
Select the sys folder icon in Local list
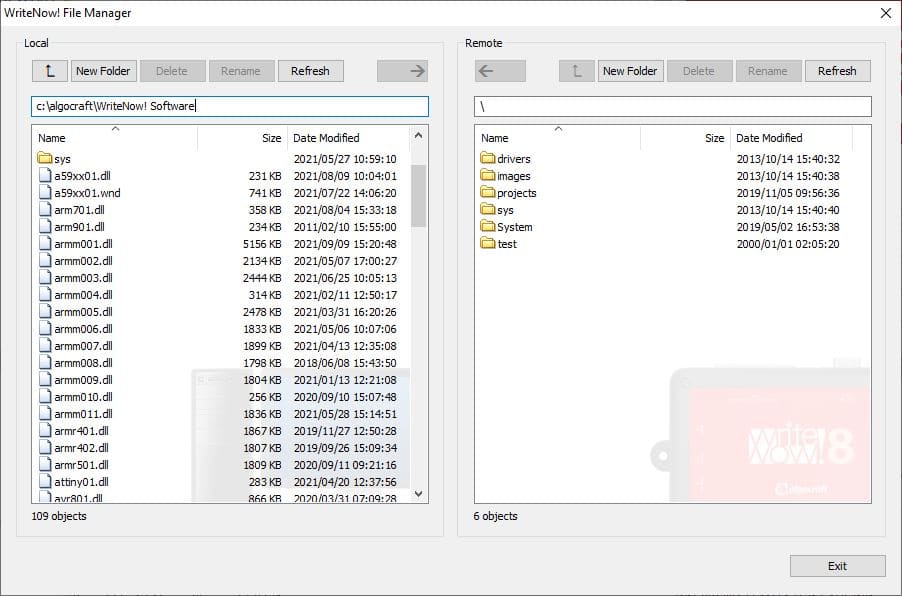click(45, 158)
